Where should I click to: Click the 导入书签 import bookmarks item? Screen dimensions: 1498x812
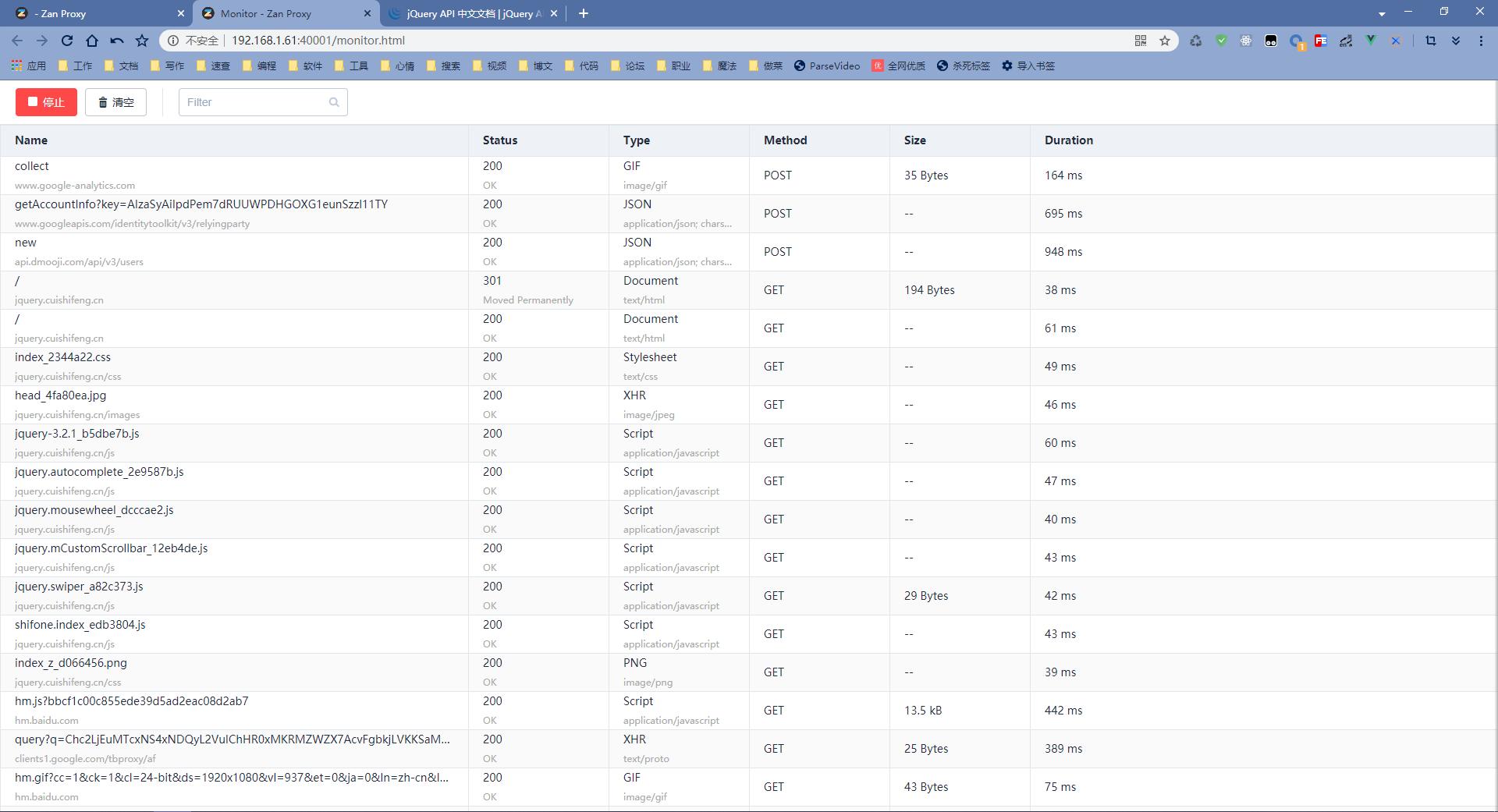[x=1028, y=66]
